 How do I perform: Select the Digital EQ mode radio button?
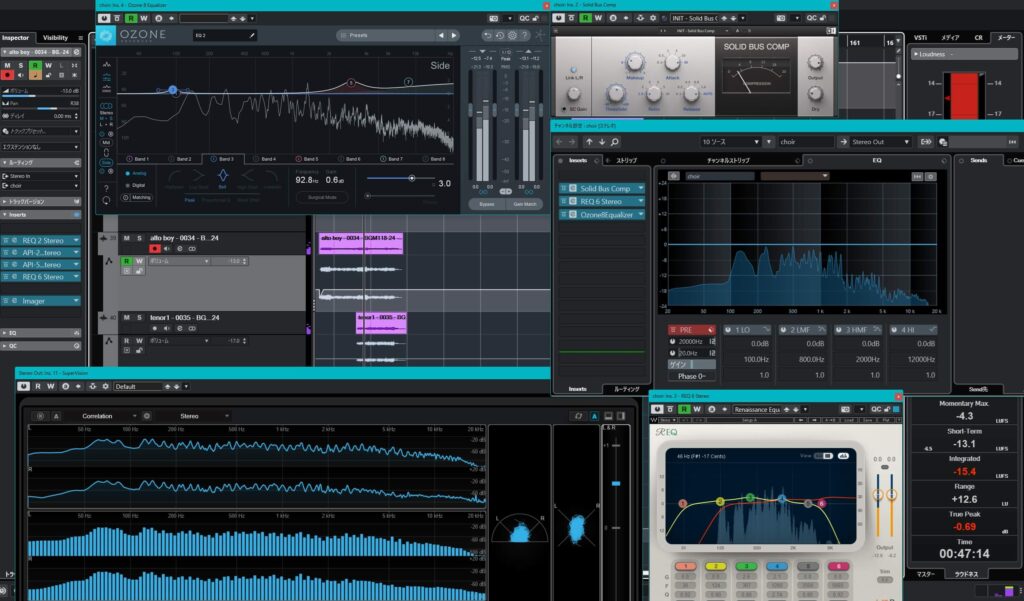pyautogui.click(x=129, y=185)
